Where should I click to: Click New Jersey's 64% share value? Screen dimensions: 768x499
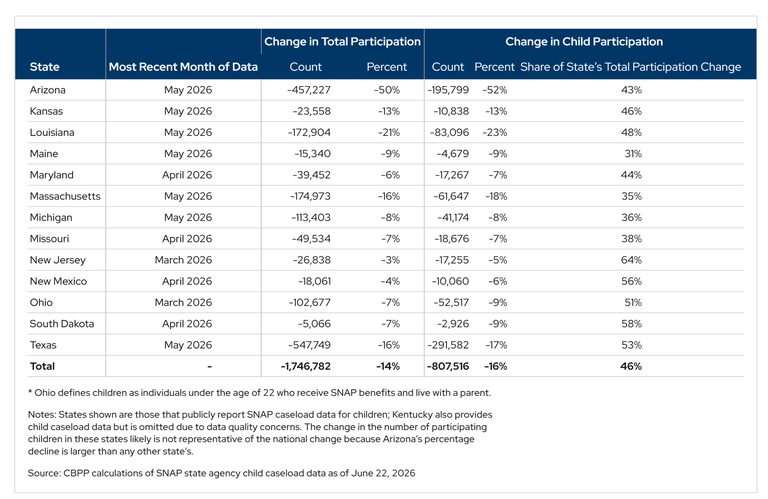(631, 260)
